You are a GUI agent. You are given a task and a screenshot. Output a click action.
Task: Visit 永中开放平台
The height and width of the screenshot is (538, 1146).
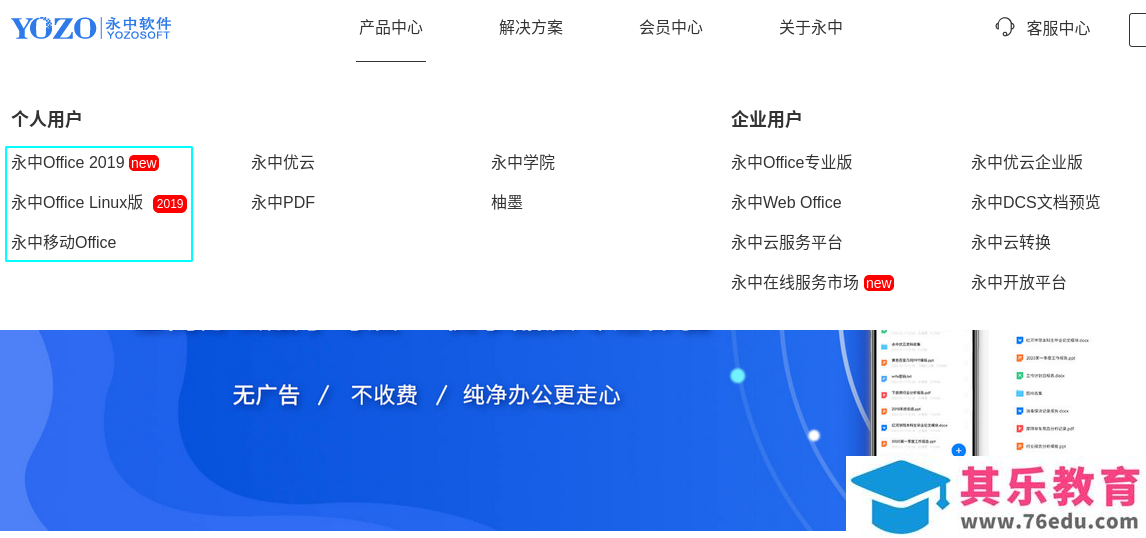(1019, 282)
